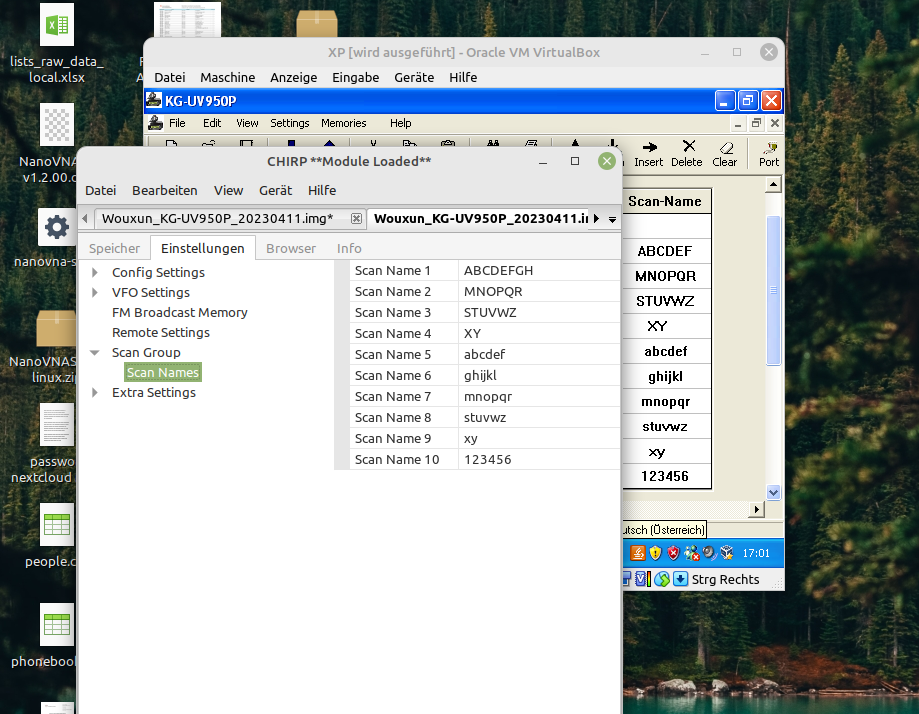The image size is (919, 714).
Task: Expand VFO Settings tree node
Action: click(95, 292)
